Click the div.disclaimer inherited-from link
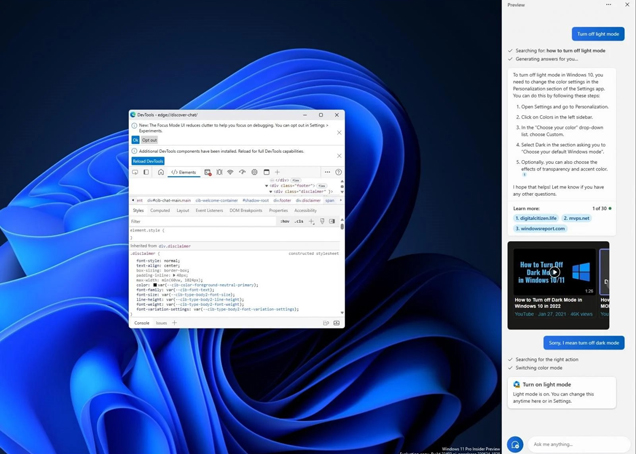This screenshot has width=636, height=454. (174, 246)
